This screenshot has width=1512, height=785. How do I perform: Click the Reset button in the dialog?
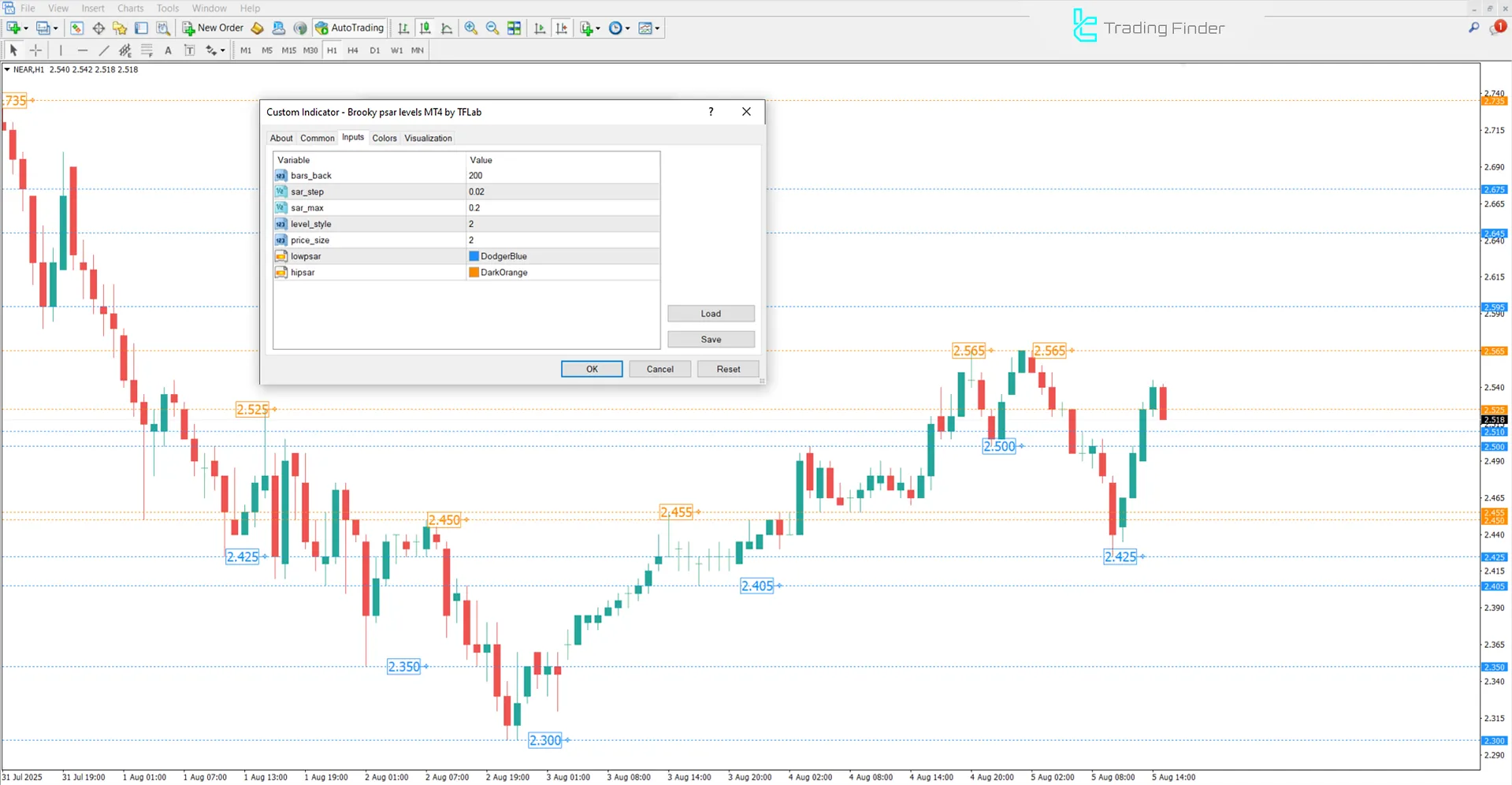[727, 368]
